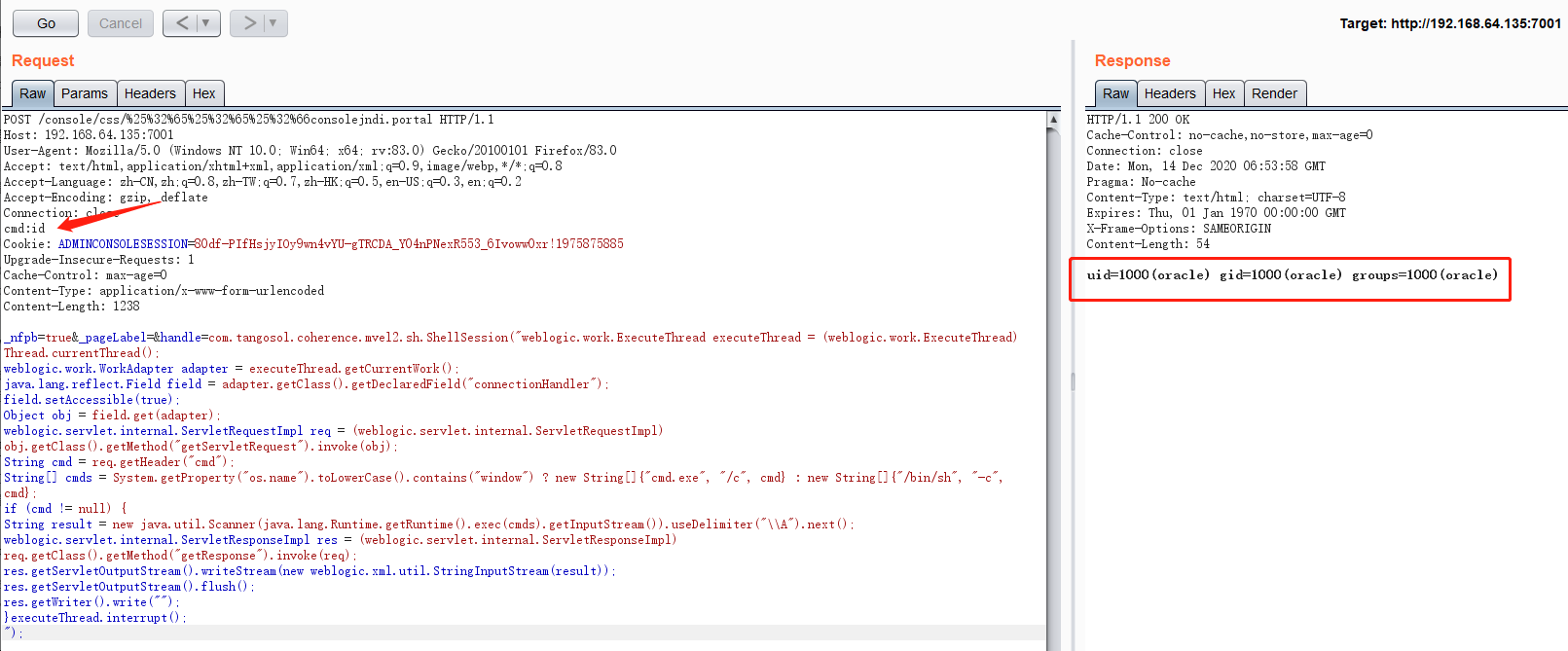Click the res.getServletOutputStream().flush() line

(x=128, y=587)
